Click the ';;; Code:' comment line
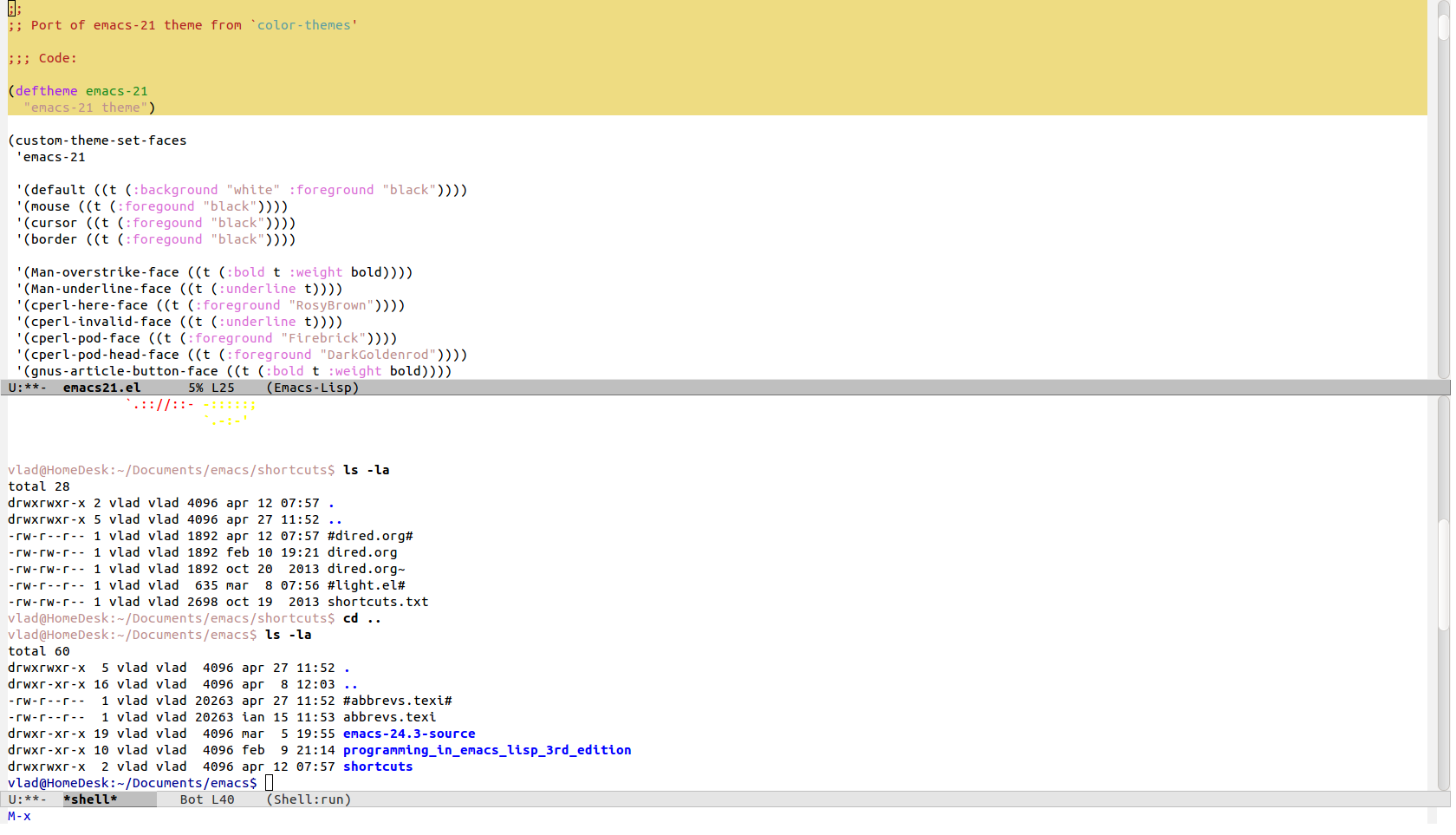Screen dimensions: 1456x835 point(42,58)
